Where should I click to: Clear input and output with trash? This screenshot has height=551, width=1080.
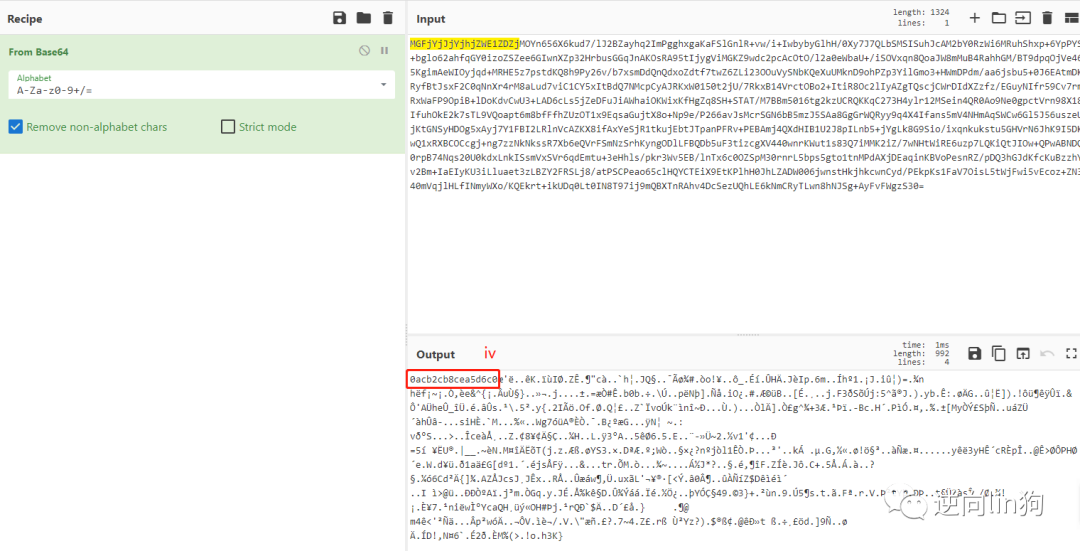tap(1048, 19)
